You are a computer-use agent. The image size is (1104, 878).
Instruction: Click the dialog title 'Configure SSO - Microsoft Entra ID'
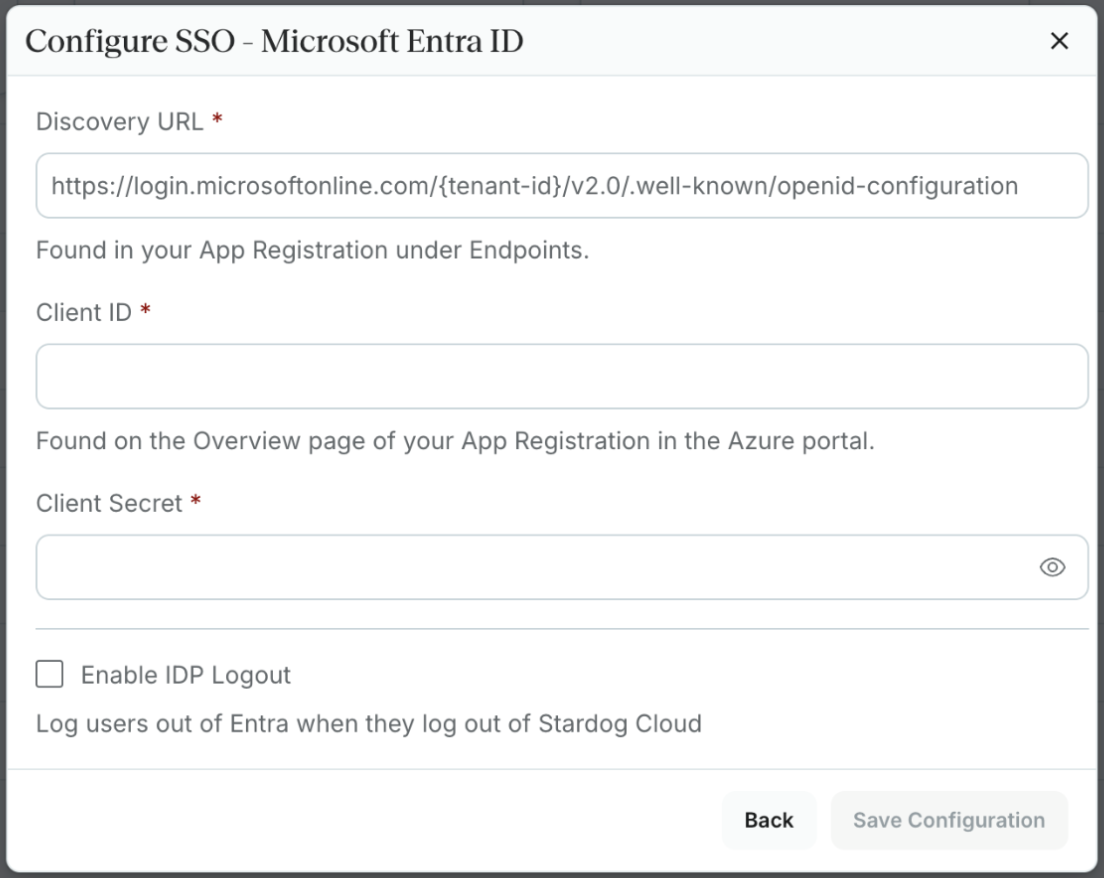point(275,42)
